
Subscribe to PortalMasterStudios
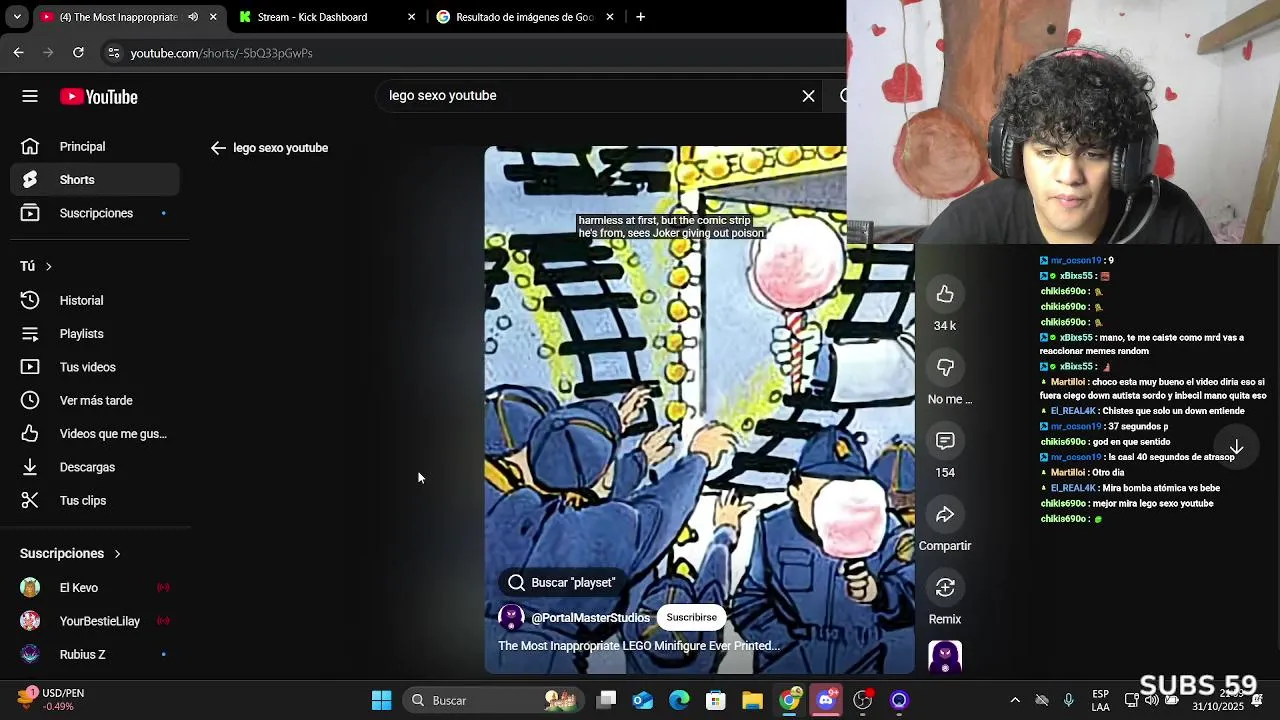[691, 618]
